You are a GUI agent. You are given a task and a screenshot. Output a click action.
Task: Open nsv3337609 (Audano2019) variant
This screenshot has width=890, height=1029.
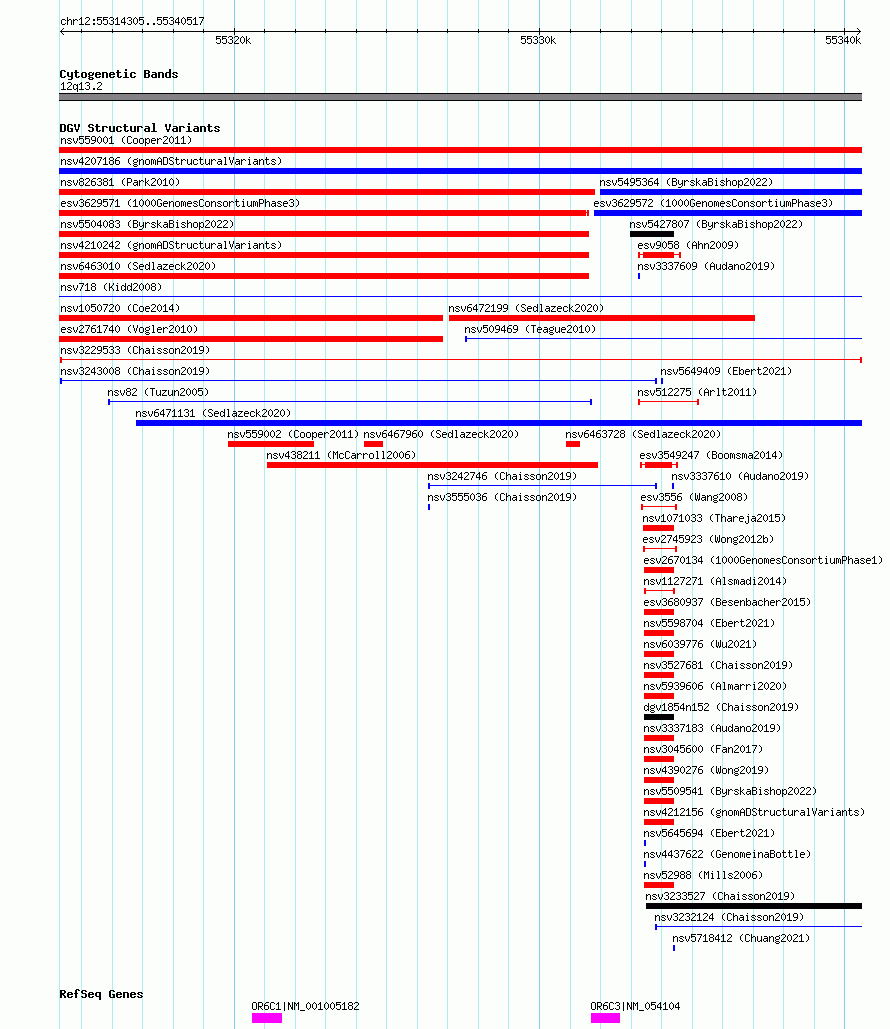point(706,266)
